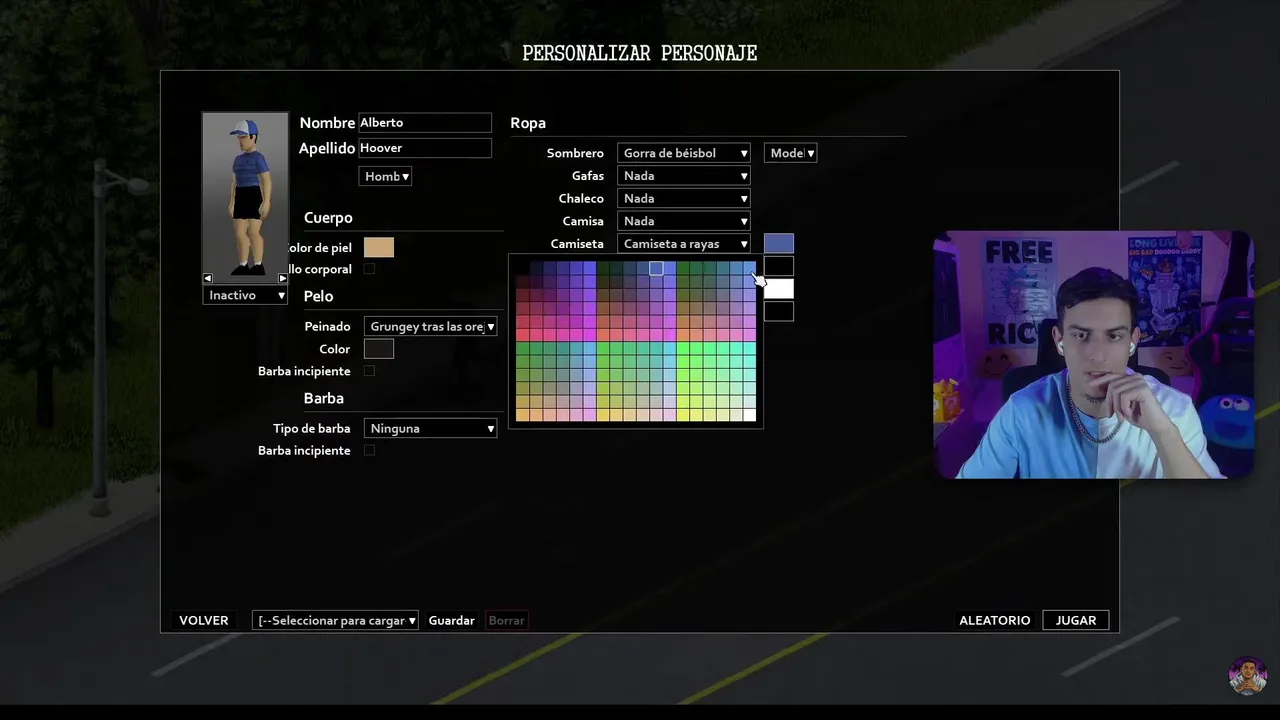Open the Tipo de barba dropdown
This screenshot has width=1280, height=720.
coord(430,428)
